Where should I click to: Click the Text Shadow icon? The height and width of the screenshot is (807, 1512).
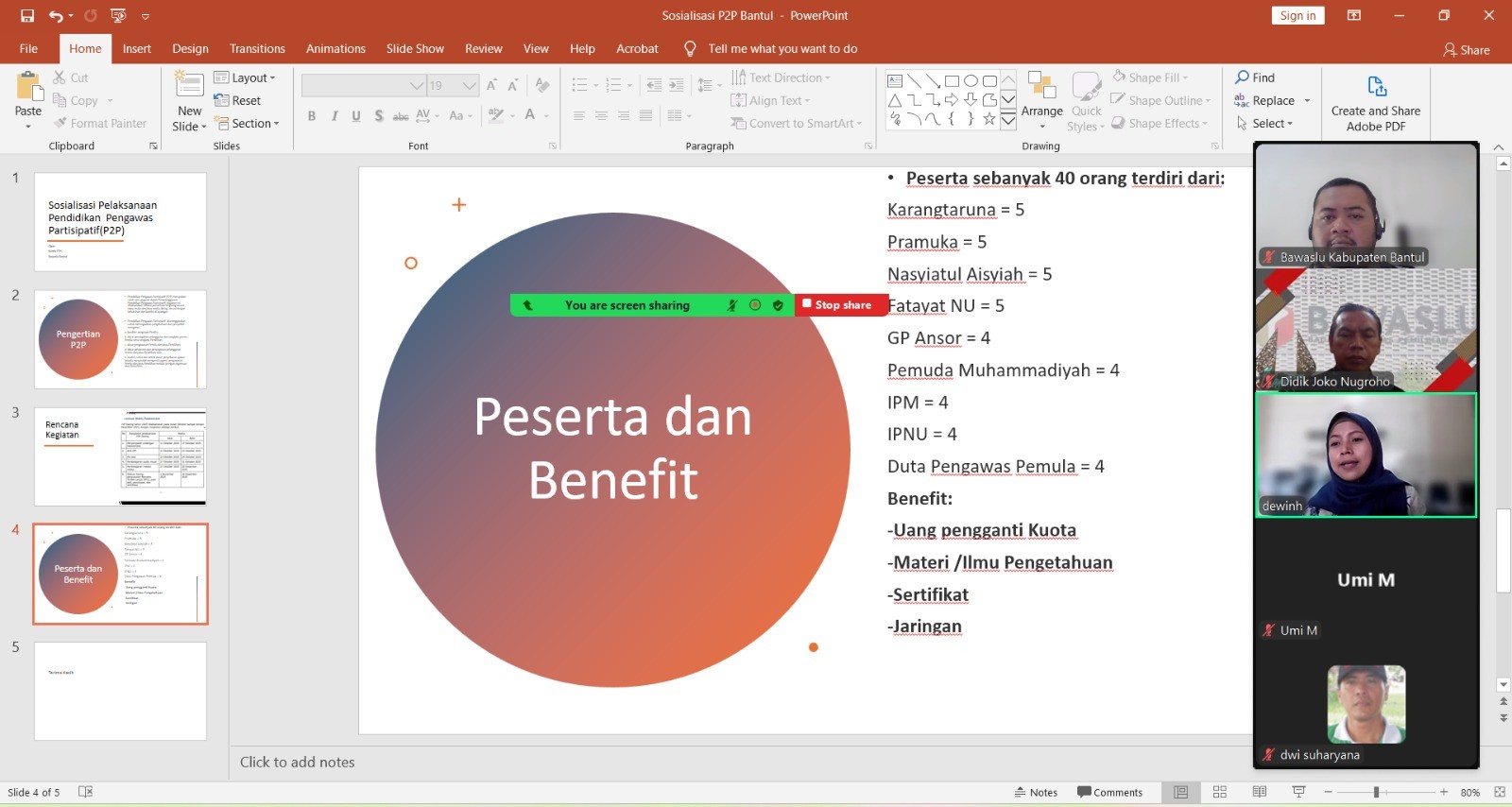378,115
